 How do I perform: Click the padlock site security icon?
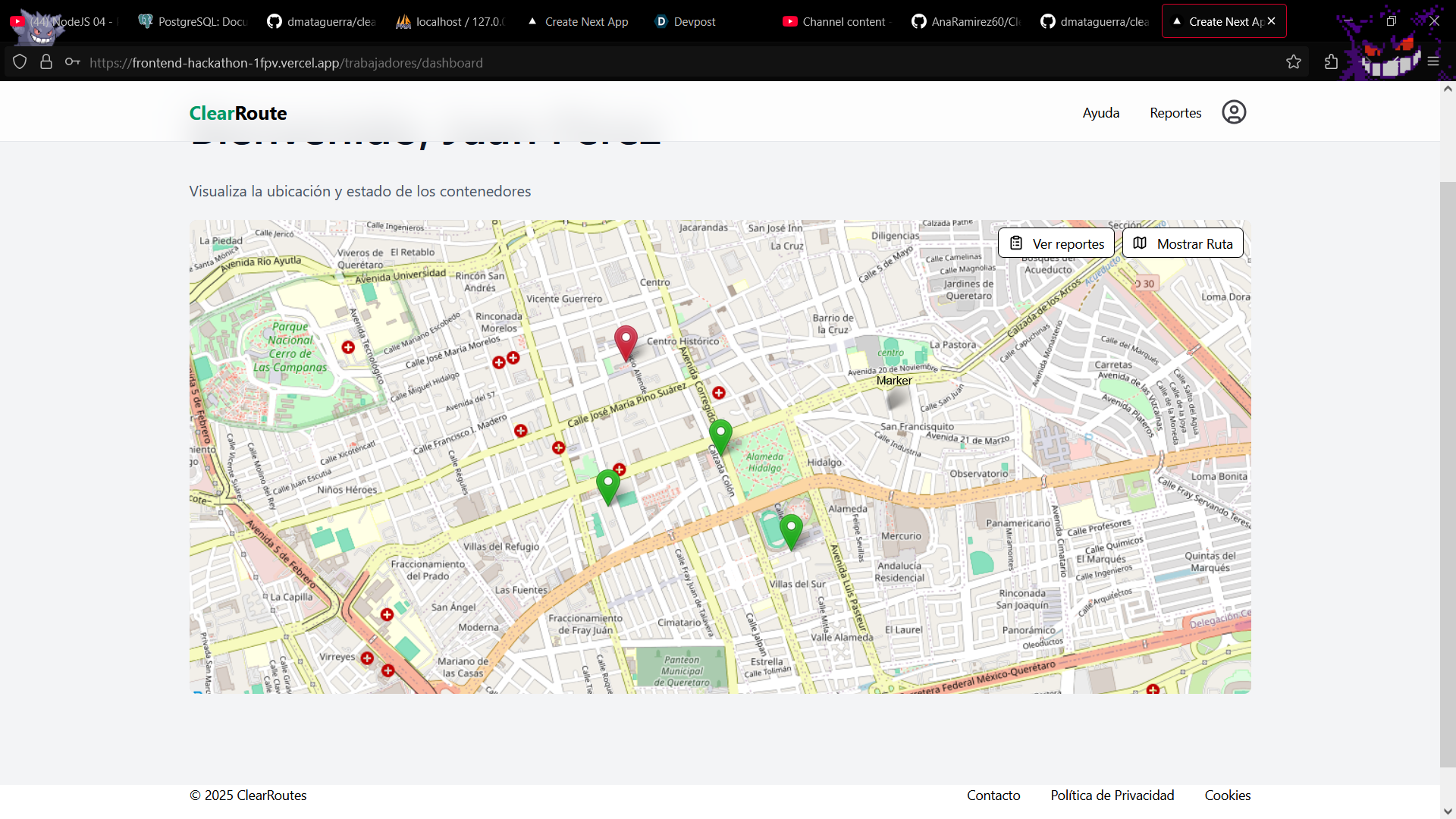tap(46, 62)
